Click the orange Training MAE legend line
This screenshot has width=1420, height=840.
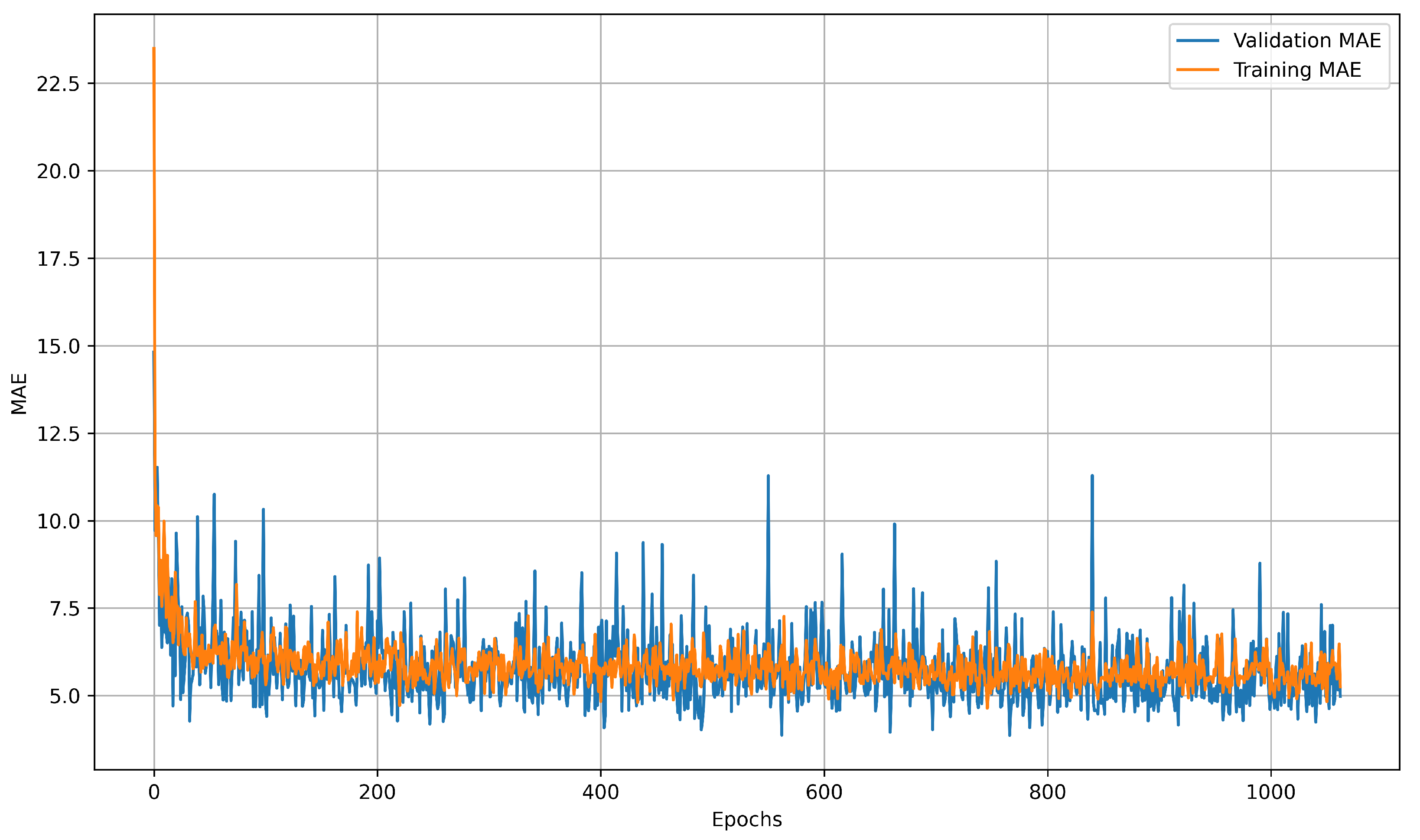[x=1197, y=70]
